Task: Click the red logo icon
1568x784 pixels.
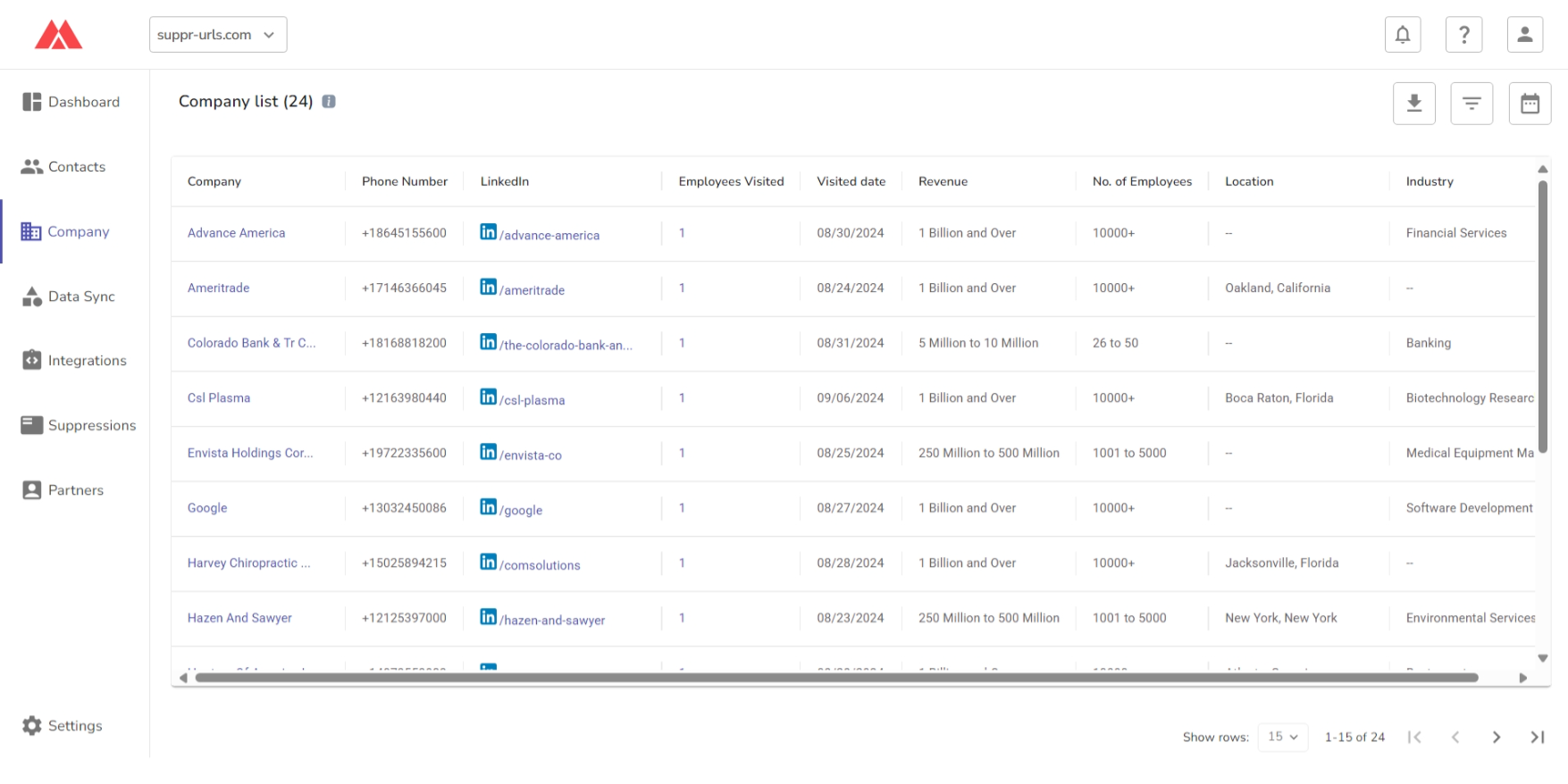Action: tap(59, 35)
